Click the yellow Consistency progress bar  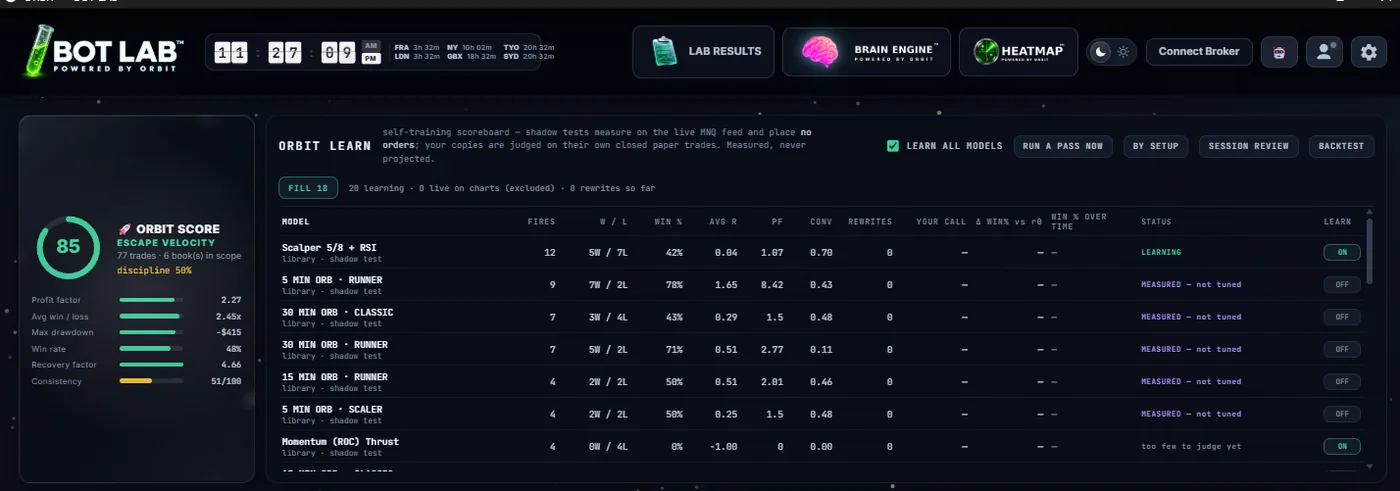(151, 381)
